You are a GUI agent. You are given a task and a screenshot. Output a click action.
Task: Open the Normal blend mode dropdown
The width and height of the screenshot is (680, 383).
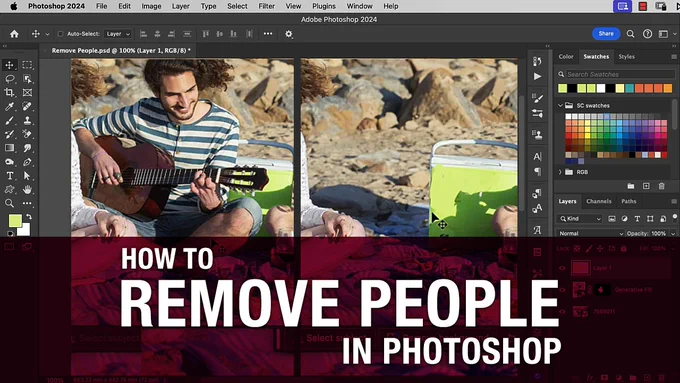pos(590,233)
